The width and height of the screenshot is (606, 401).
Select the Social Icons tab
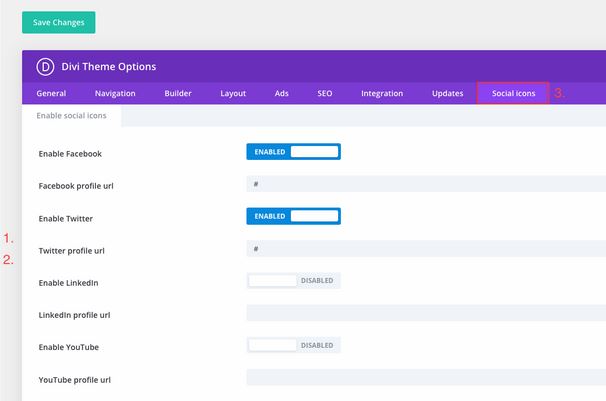(x=513, y=93)
